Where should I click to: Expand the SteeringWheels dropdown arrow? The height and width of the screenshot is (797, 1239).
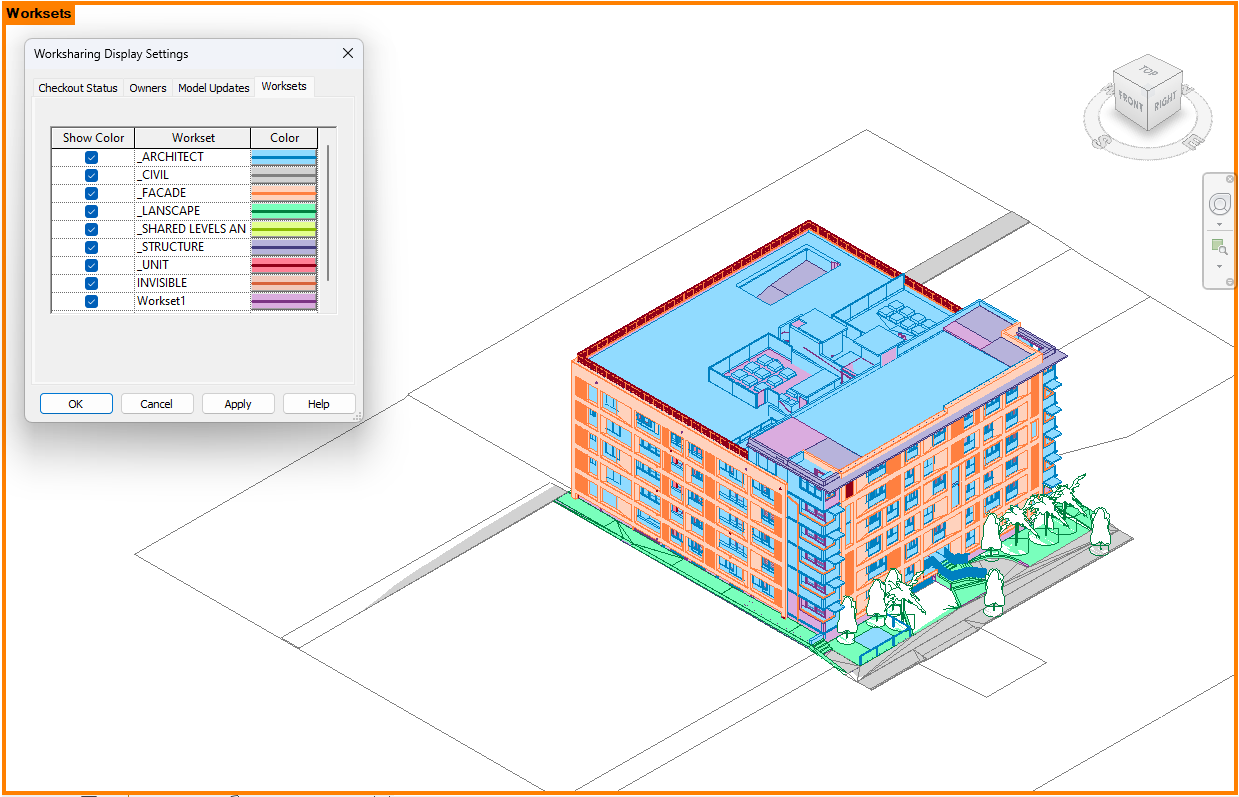click(x=1219, y=225)
